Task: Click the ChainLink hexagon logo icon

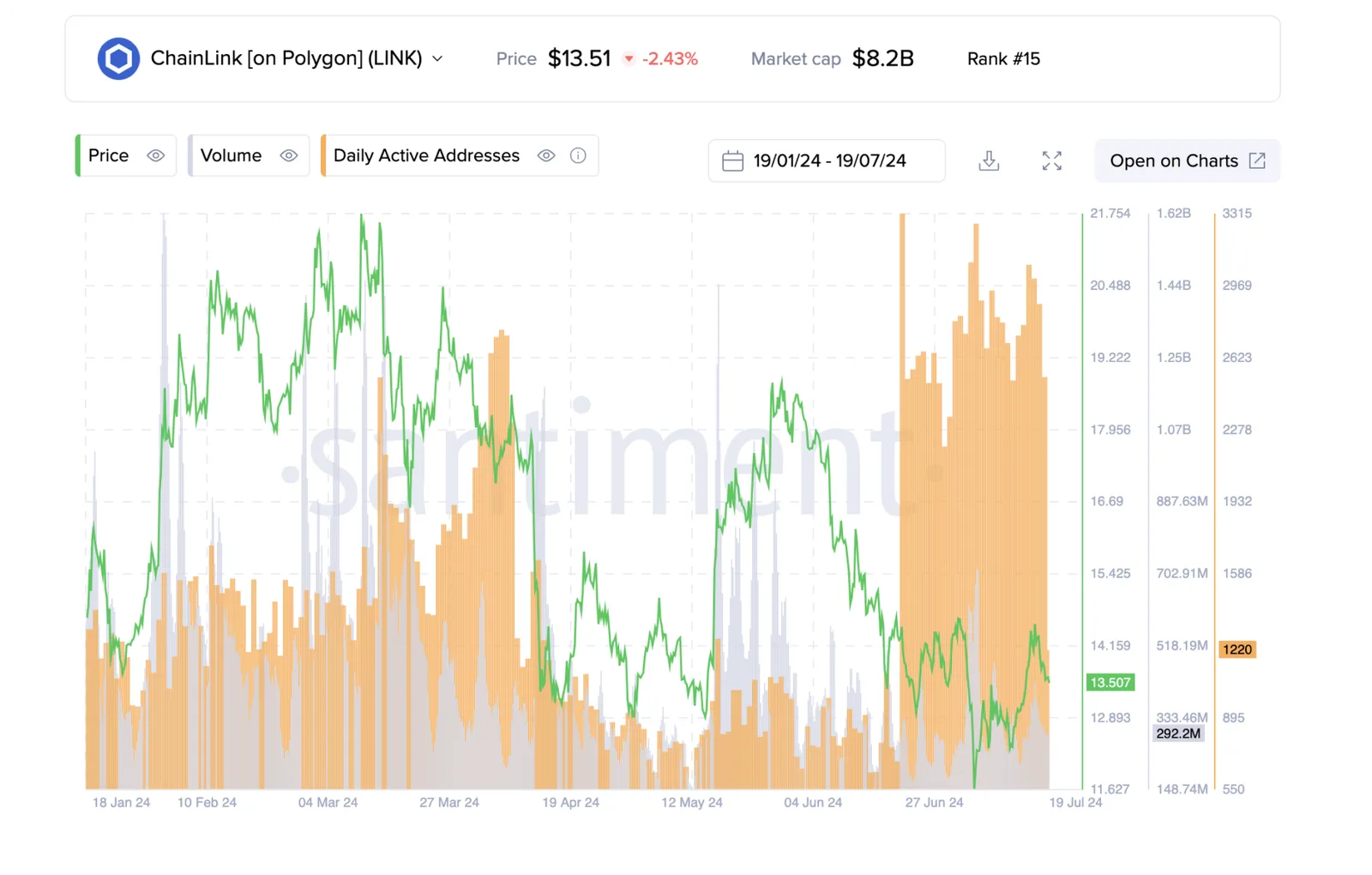Action: pos(118,58)
